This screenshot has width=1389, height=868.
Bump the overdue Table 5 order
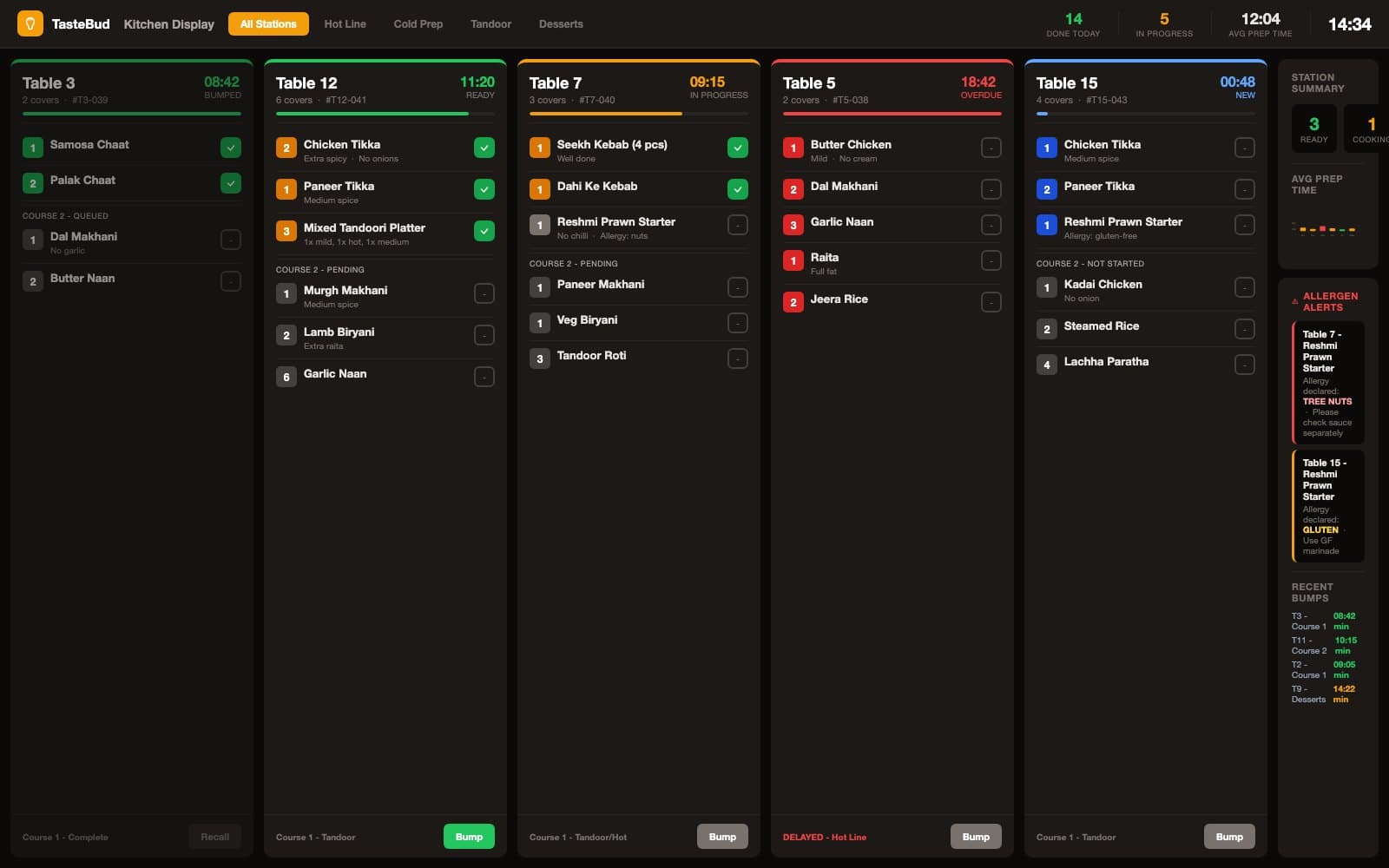(976, 837)
